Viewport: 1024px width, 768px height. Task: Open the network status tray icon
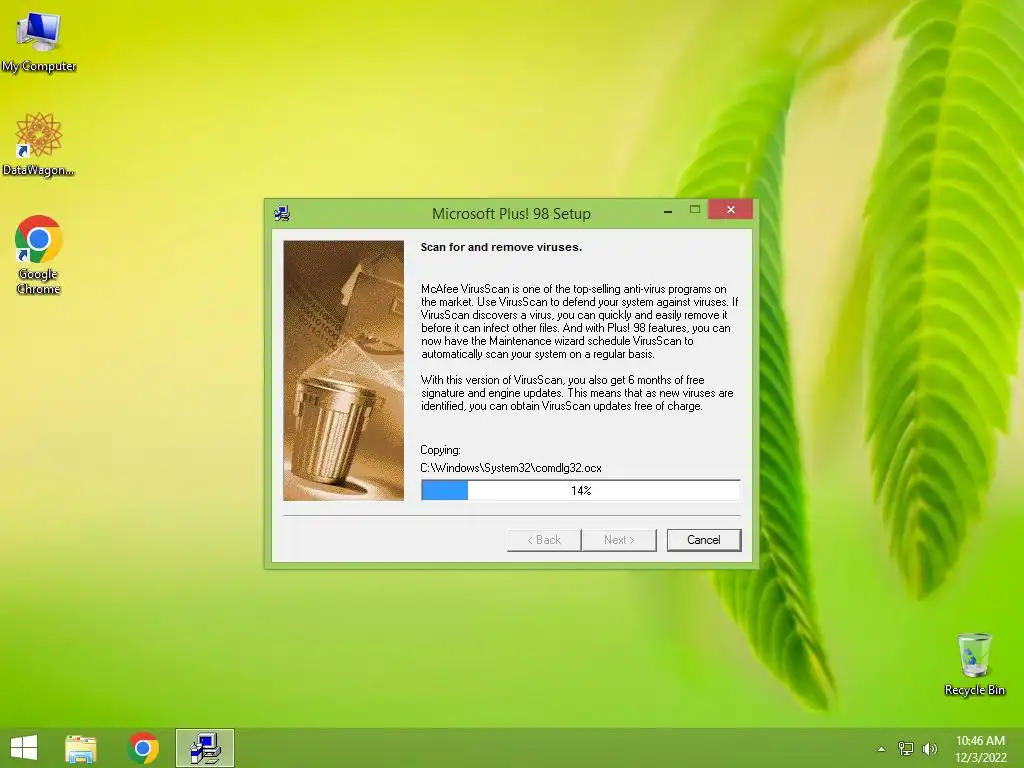click(x=906, y=748)
